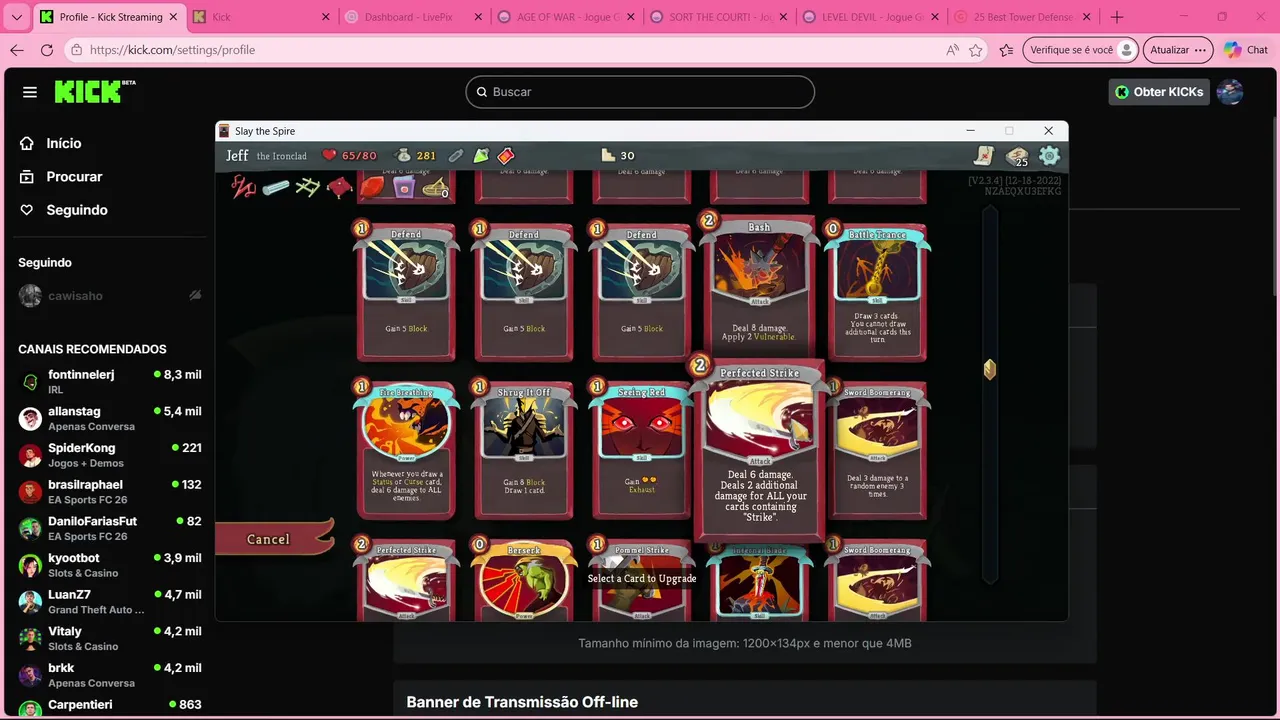The image size is (1280, 720).
Task: Focus the Buscar search field
Action: click(640, 92)
